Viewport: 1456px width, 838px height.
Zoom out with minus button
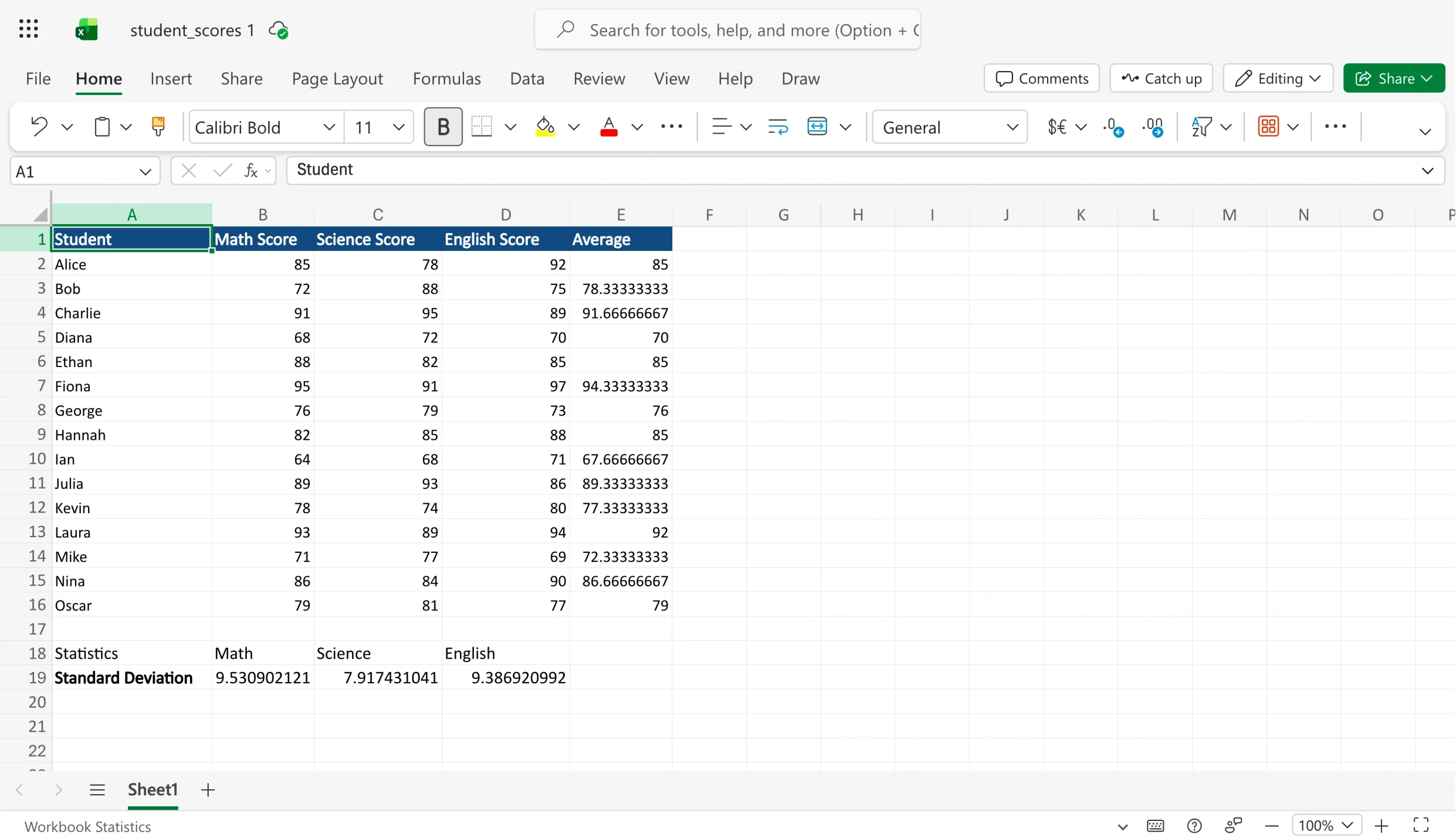coord(1271,827)
